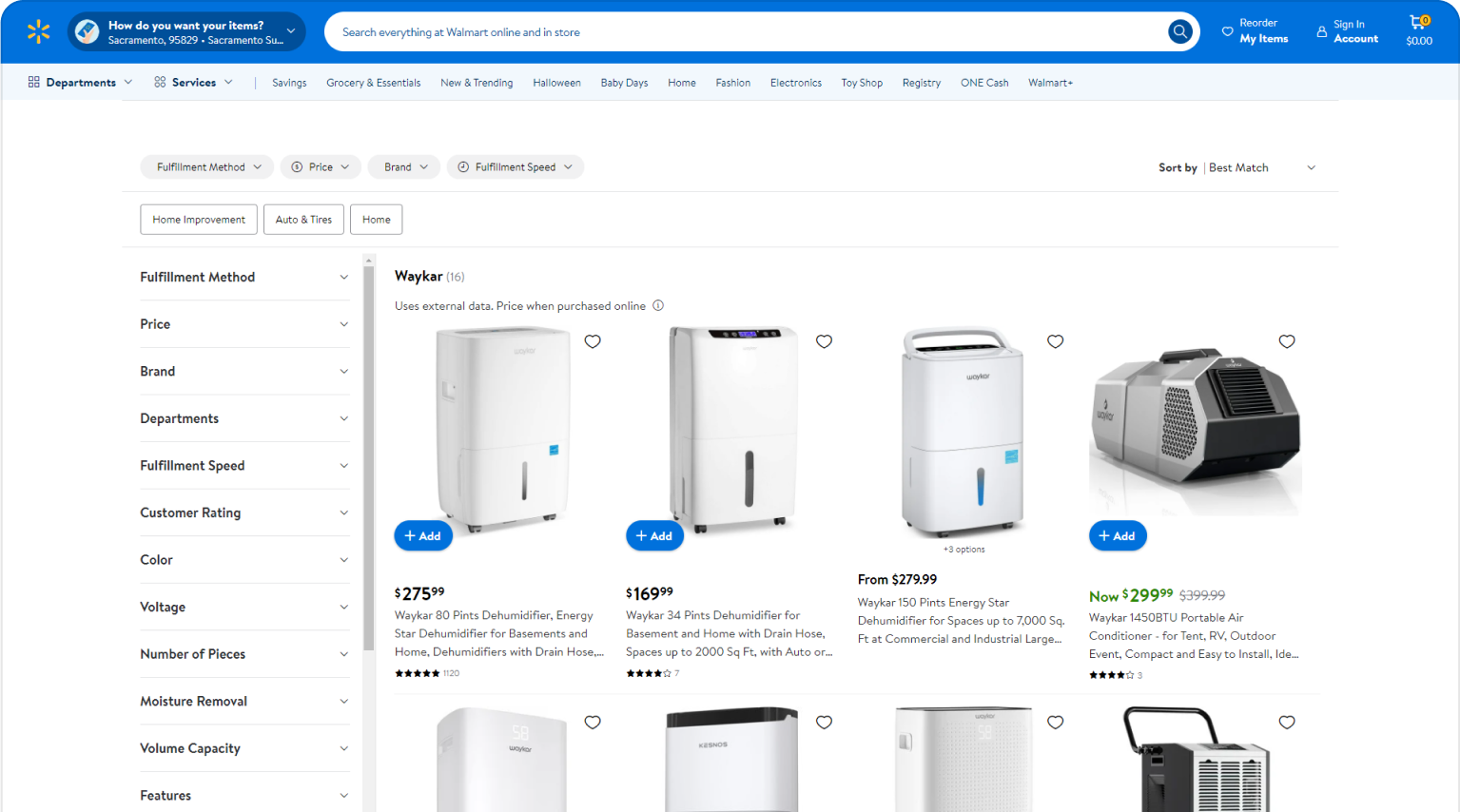Open the Sort by Best Match dropdown

point(1262,167)
